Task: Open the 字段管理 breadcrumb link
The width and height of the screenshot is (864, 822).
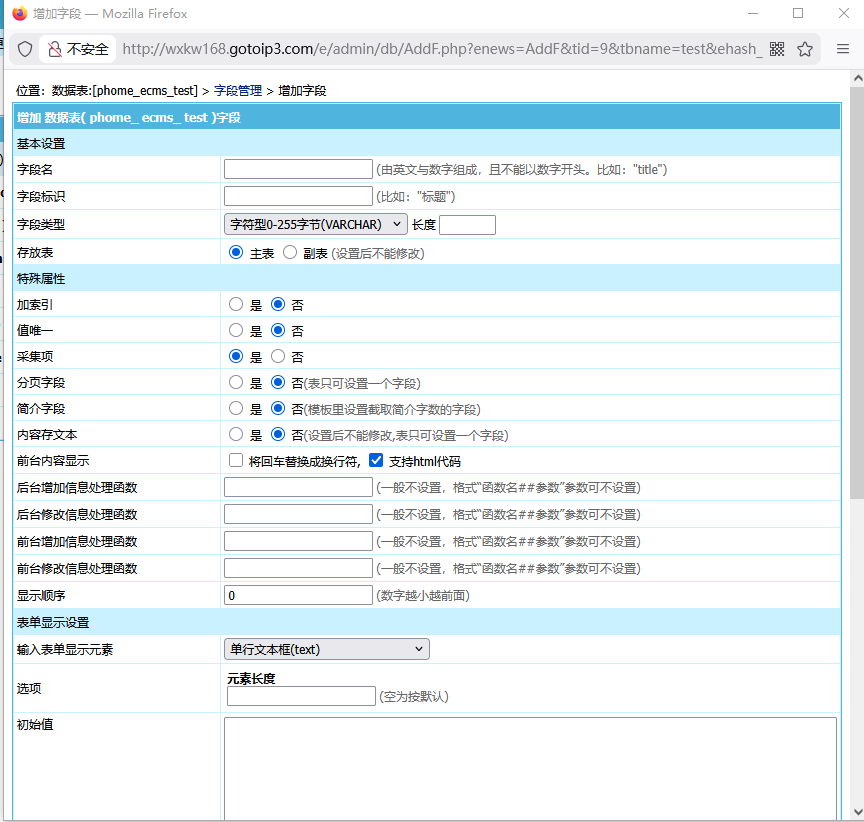Action: pyautogui.click(x=238, y=90)
